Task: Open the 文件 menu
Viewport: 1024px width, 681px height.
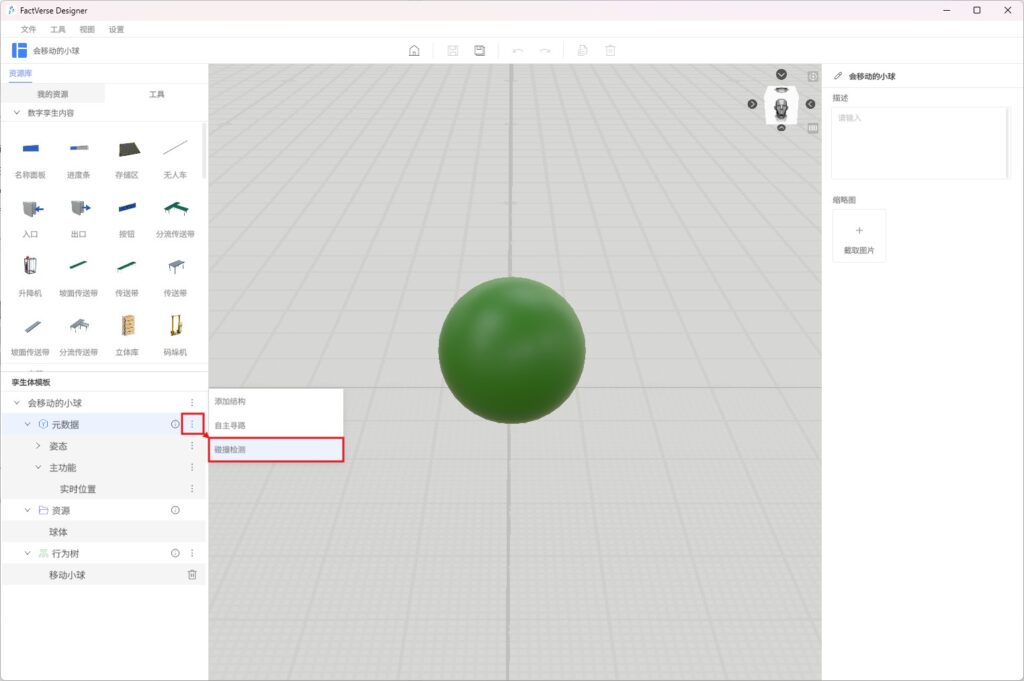Action: point(28,29)
